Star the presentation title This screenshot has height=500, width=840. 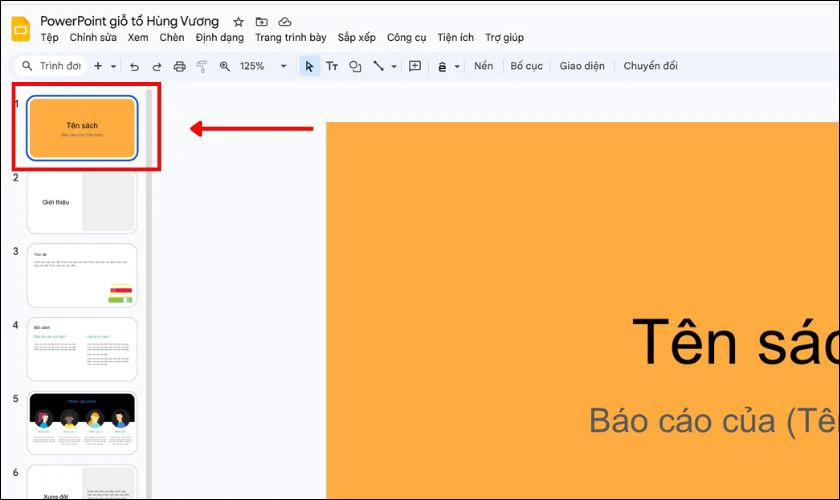tap(238, 22)
